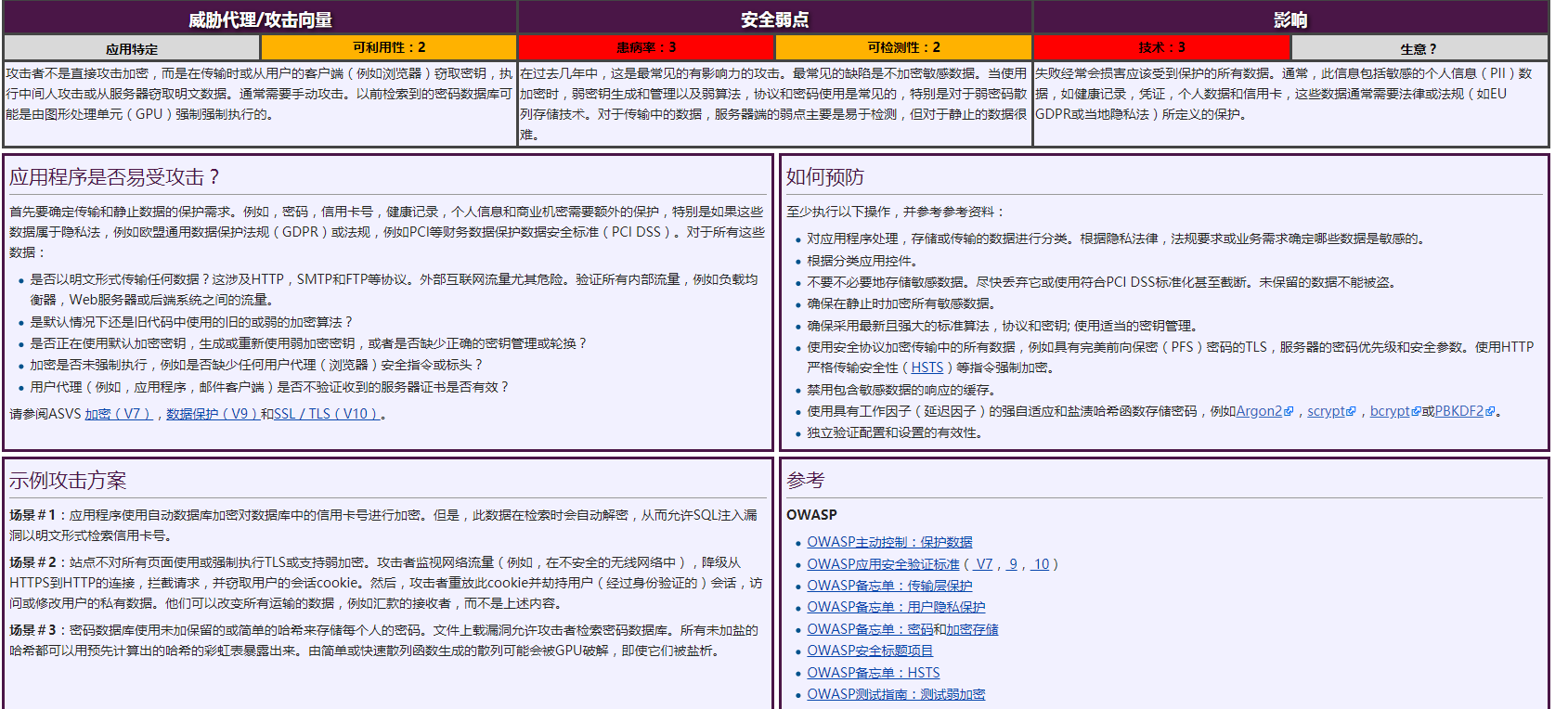Click the external-link icon beside Argon2
The image size is (1568, 709).
[x=1289, y=412]
